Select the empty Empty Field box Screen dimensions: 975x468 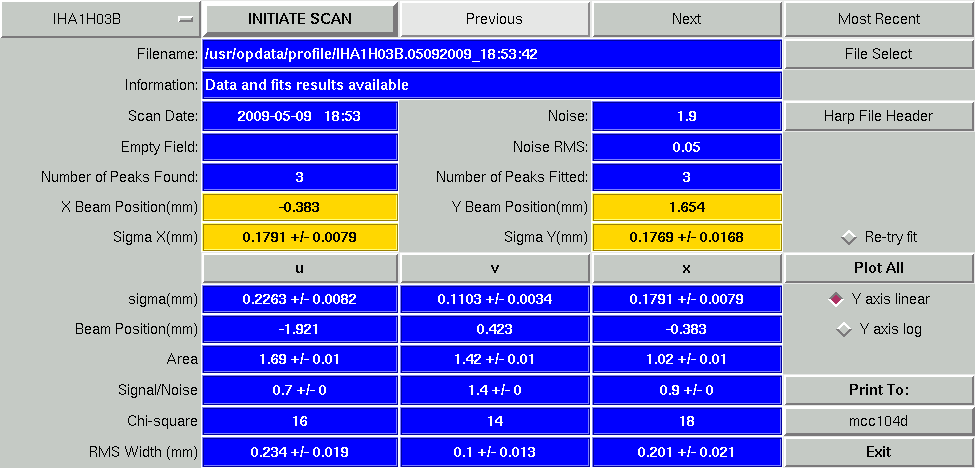click(300, 147)
